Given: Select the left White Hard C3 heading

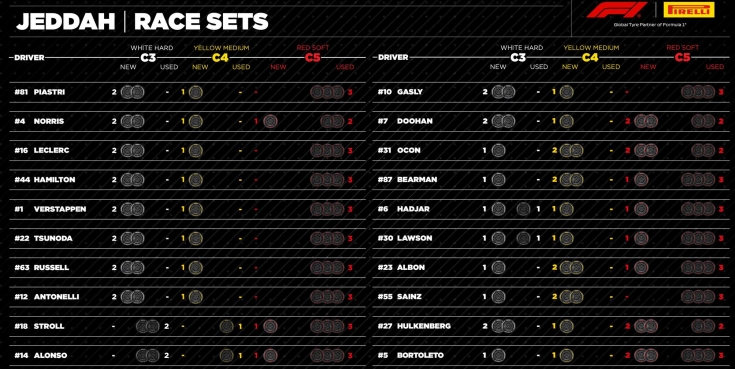Looking at the screenshot, I should (151, 53).
